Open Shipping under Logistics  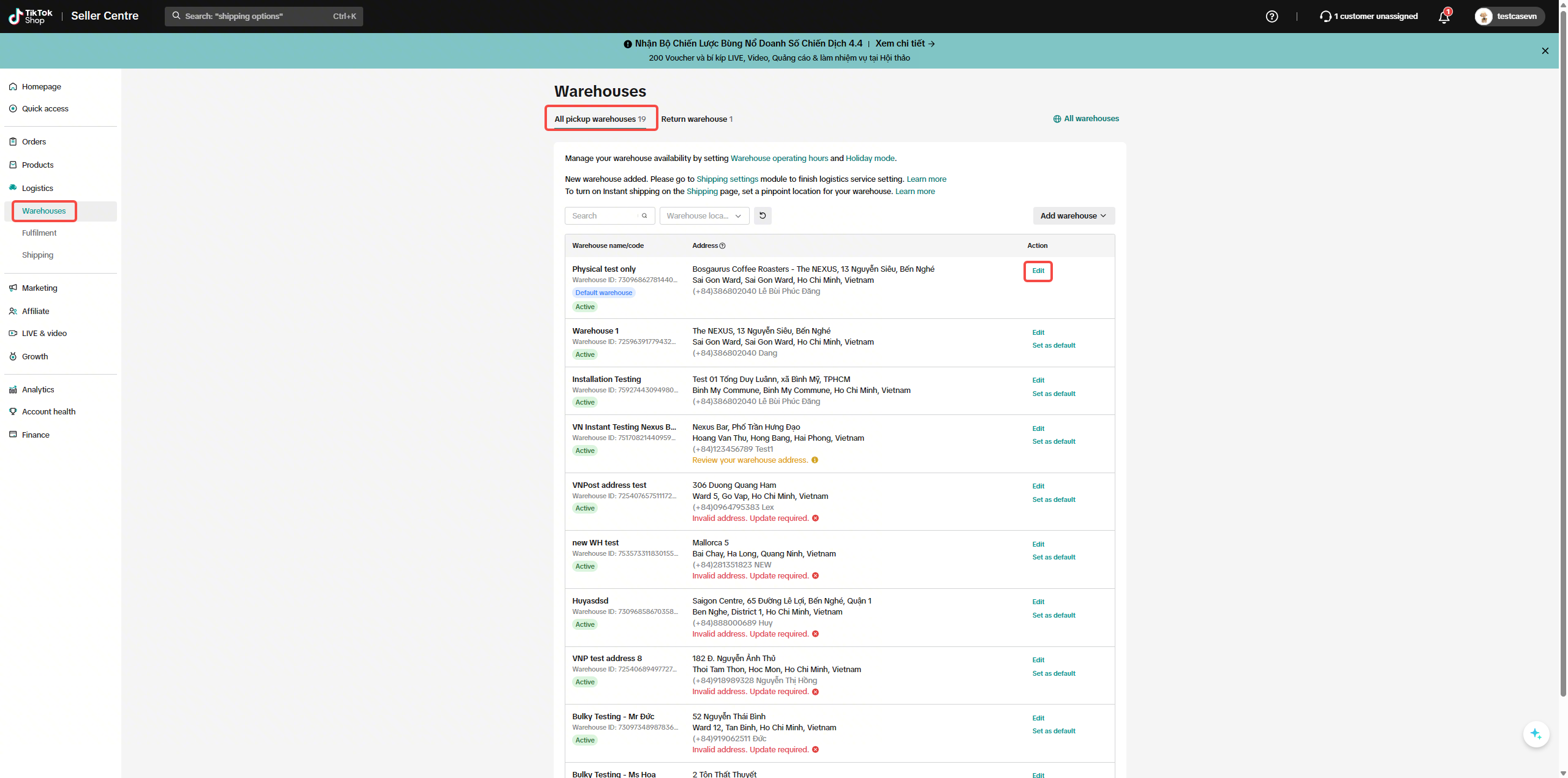(38, 255)
